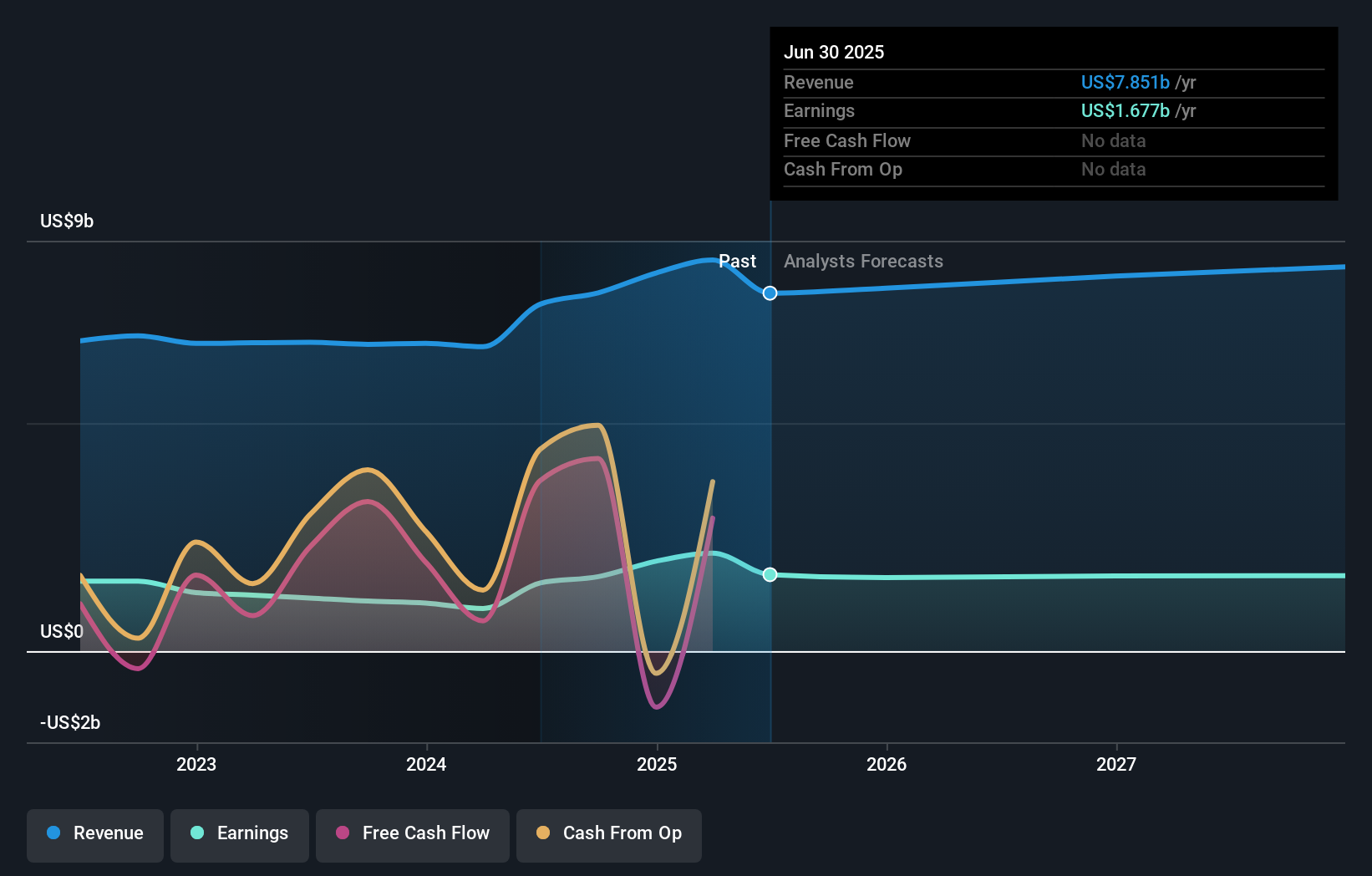Click the 2023 x-axis label

point(196,764)
